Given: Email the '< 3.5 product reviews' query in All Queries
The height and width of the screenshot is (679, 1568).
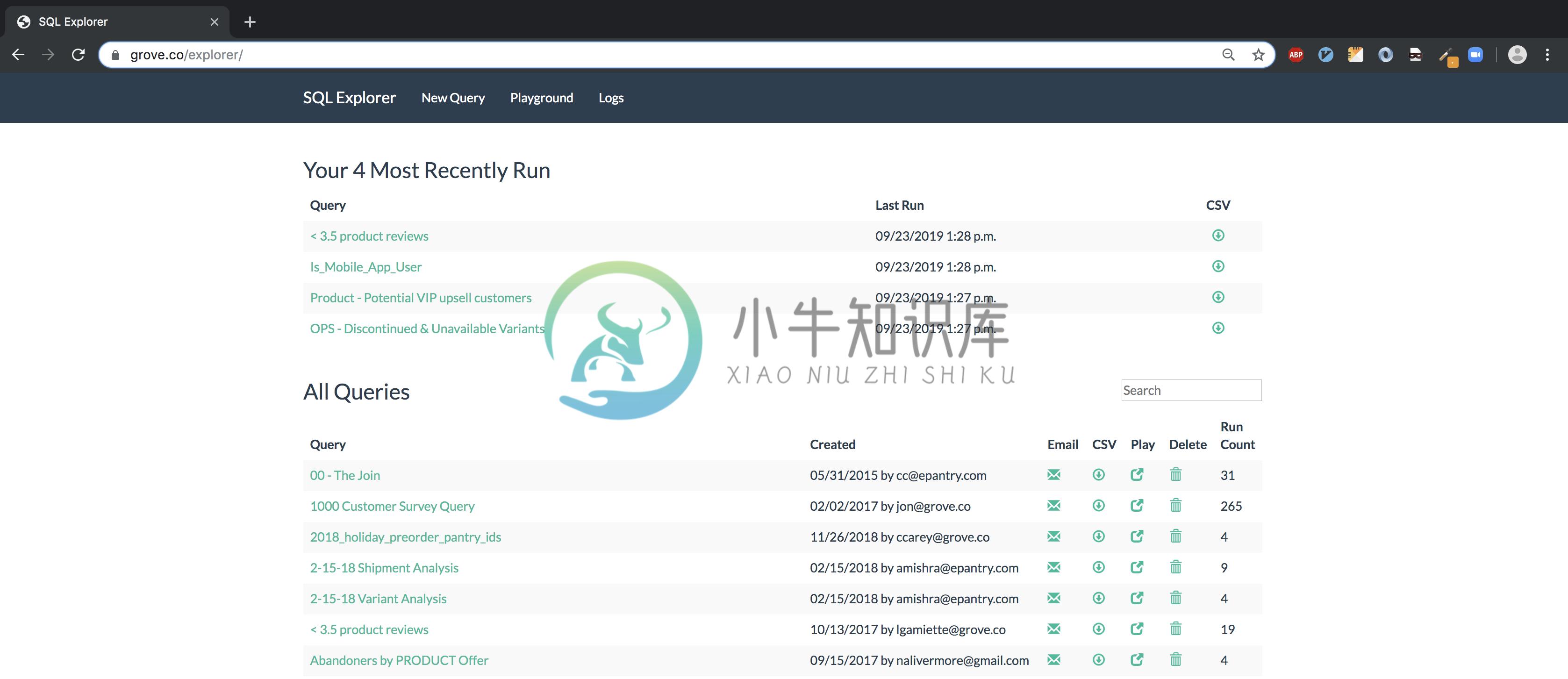Looking at the screenshot, I should [x=1053, y=629].
